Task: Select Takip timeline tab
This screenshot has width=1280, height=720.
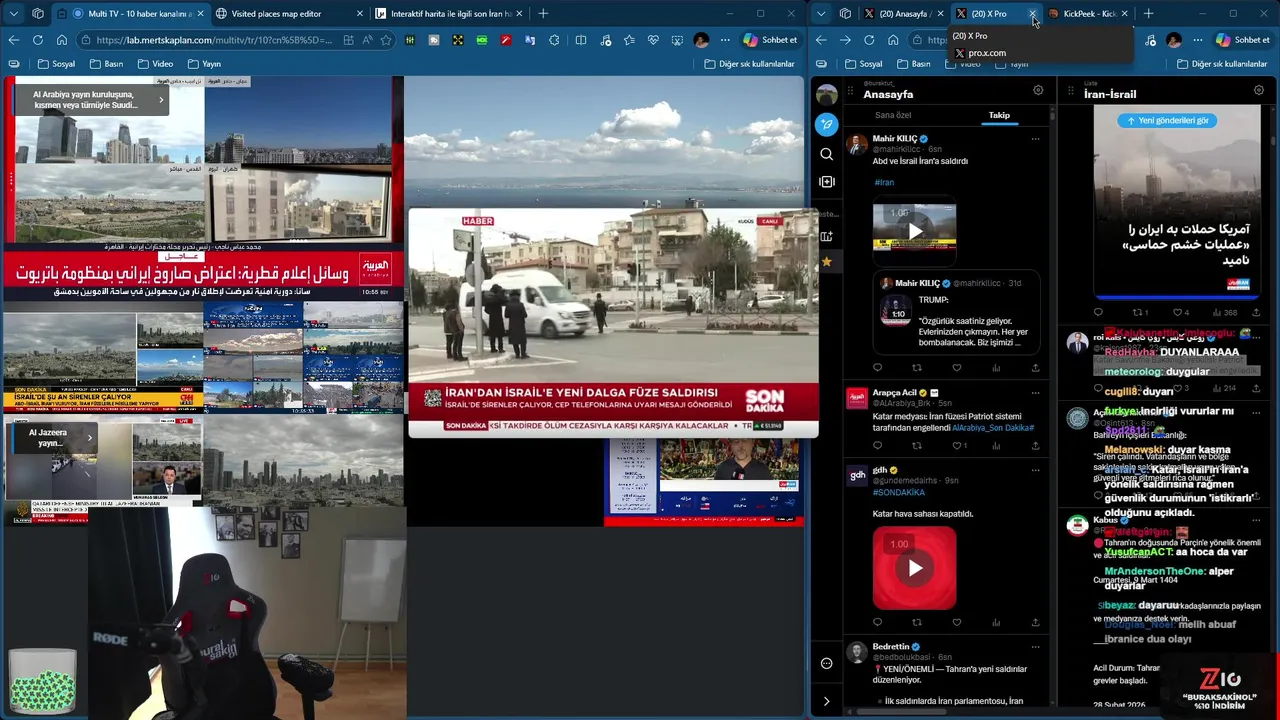Action: pos(999,115)
